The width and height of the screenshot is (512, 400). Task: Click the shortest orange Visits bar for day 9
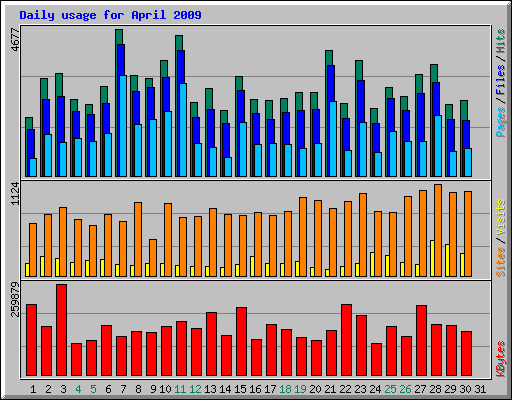click(153, 258)
